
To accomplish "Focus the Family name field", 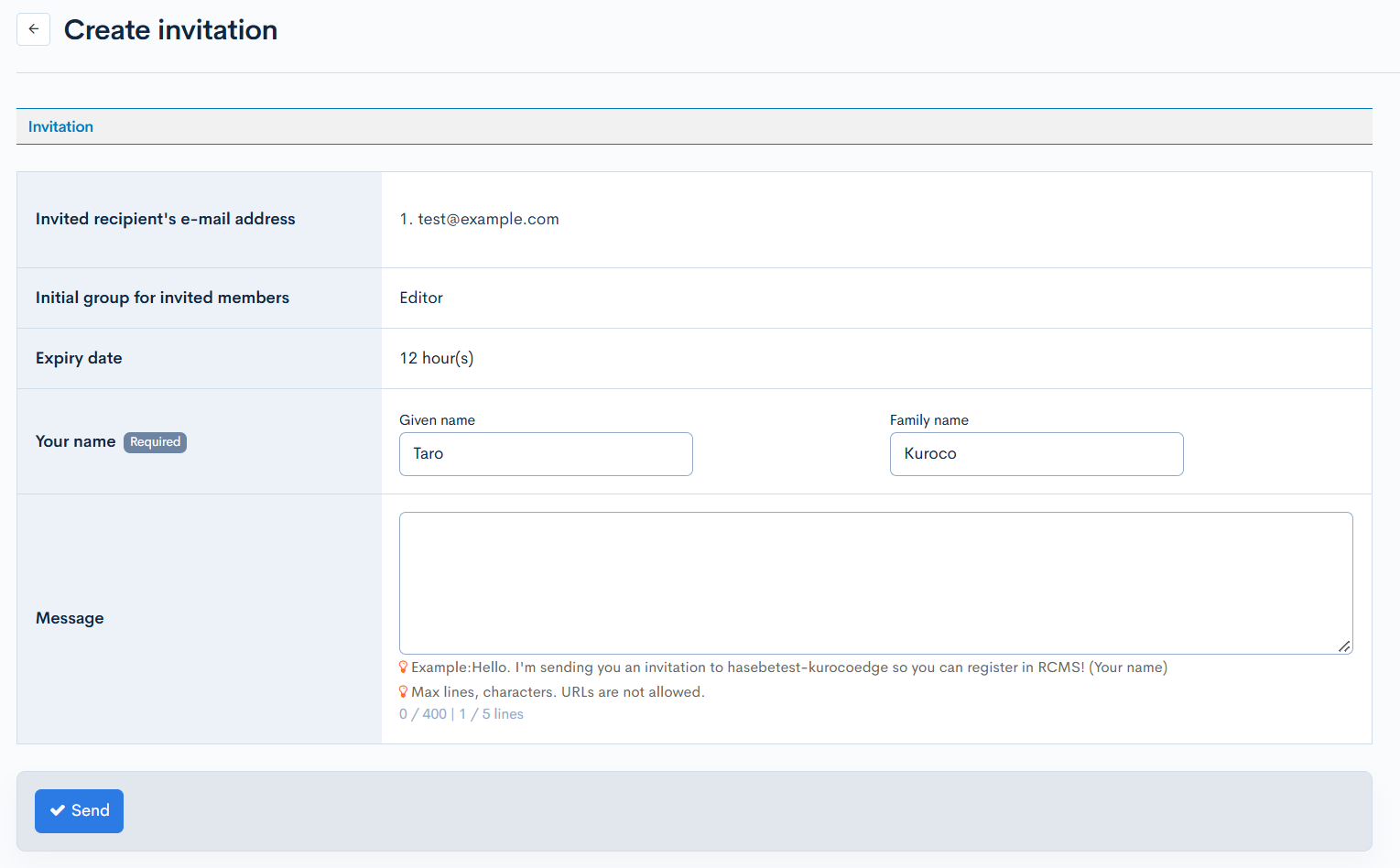I will pos(1036,454).
